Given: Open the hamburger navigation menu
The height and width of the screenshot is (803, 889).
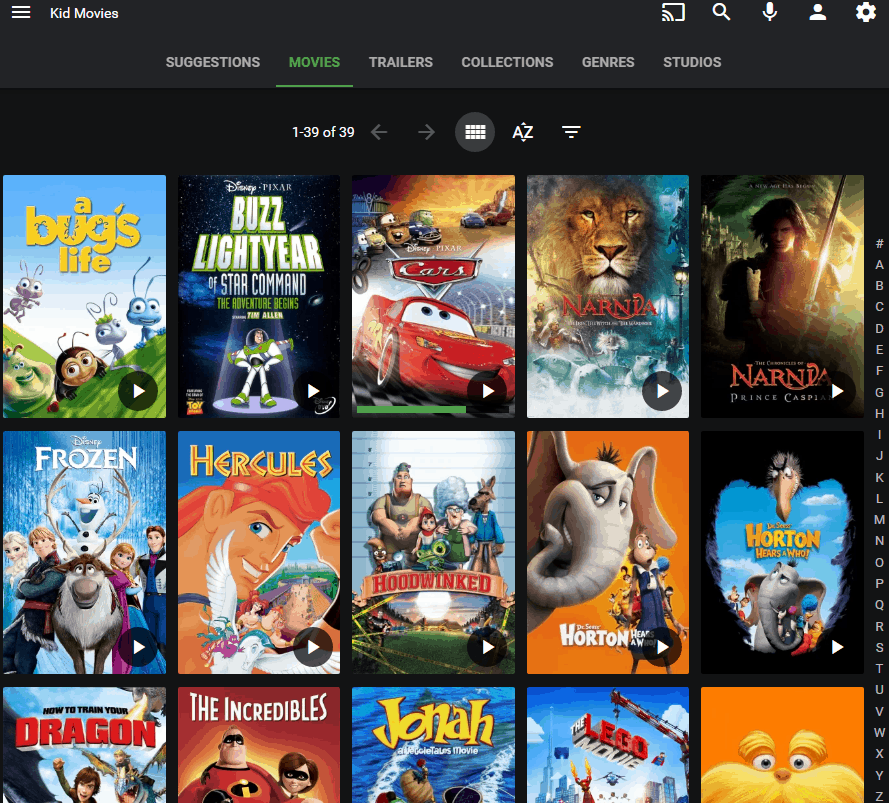Looking at the screenshot, I should (21, 12).
